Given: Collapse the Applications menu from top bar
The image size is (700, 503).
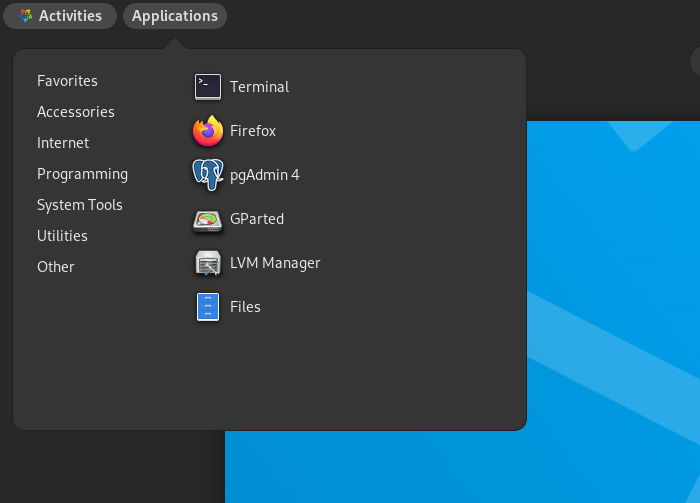Looking at the screenshot, I should [175, 16].
